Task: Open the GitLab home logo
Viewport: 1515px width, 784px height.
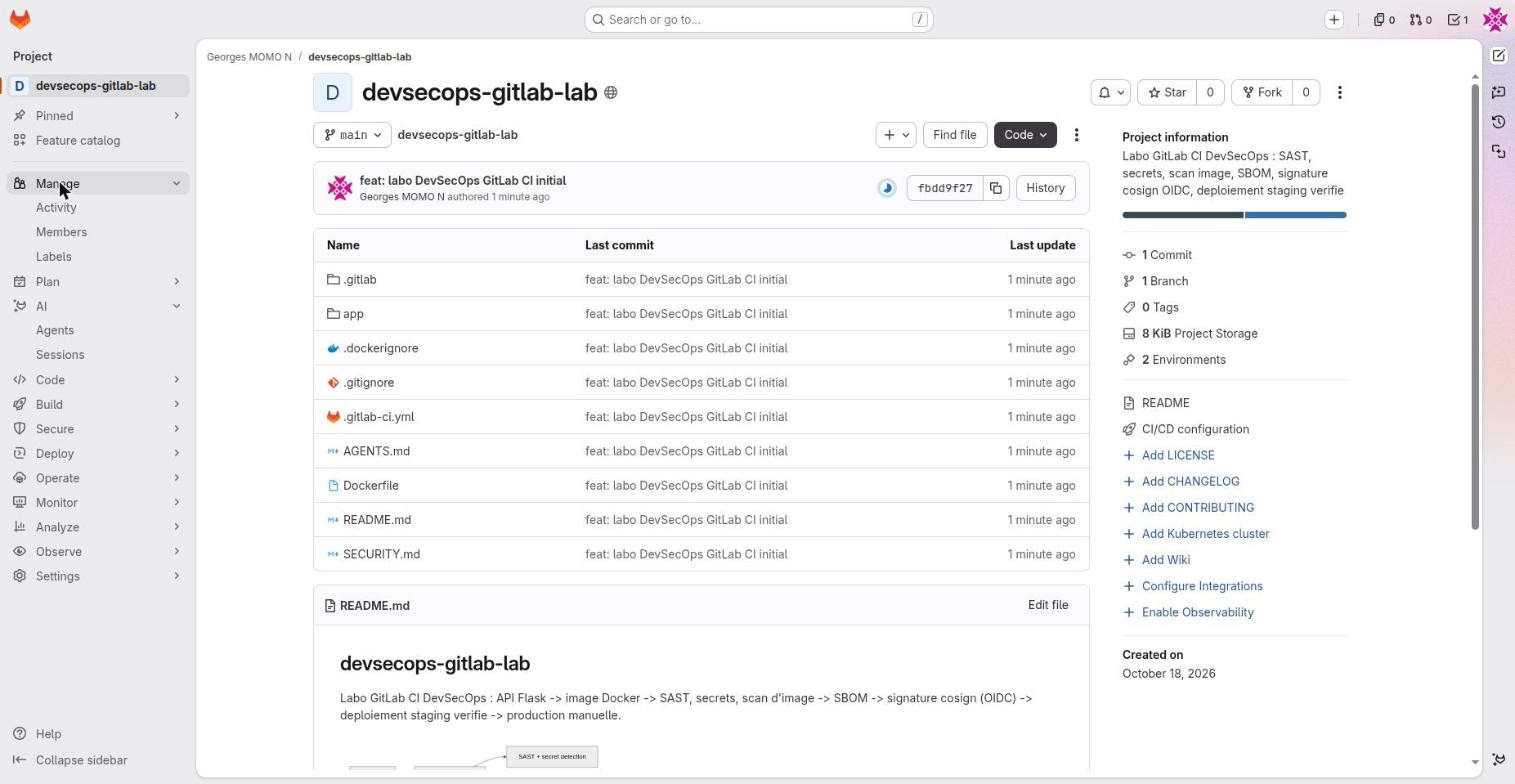Action: (20, 19)
